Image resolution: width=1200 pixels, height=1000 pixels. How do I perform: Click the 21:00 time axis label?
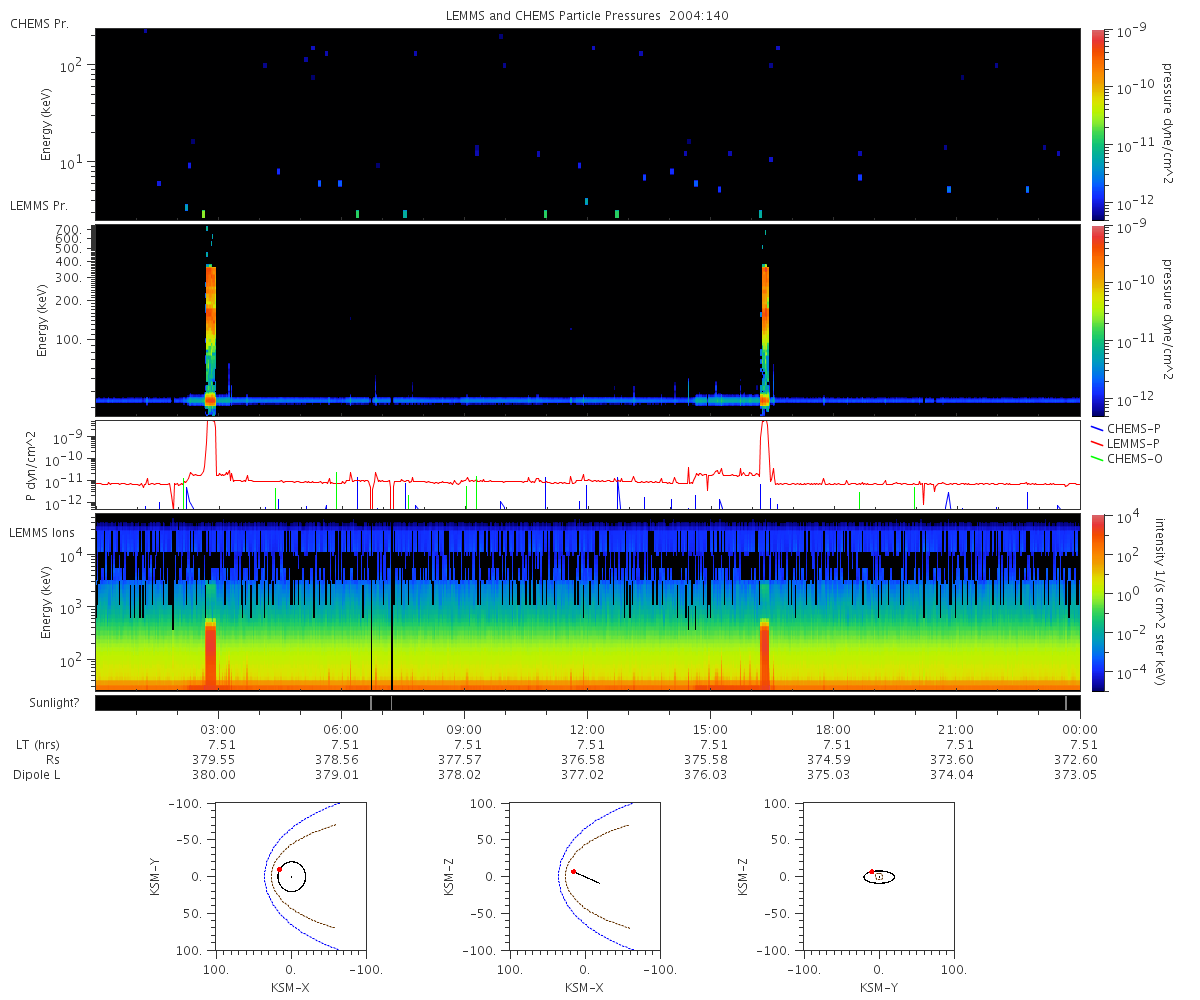(x=956, y=729)
